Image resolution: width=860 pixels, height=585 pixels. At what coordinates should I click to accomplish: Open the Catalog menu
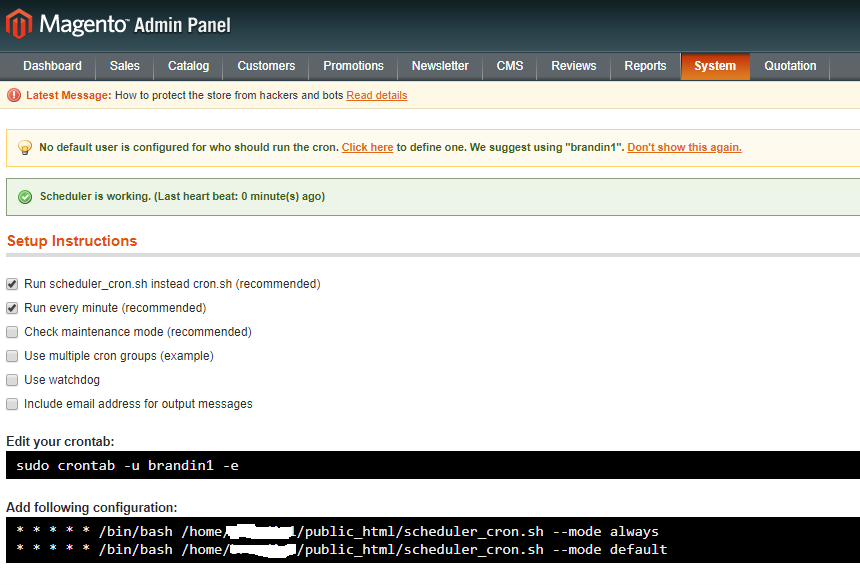tap(188, 66)
